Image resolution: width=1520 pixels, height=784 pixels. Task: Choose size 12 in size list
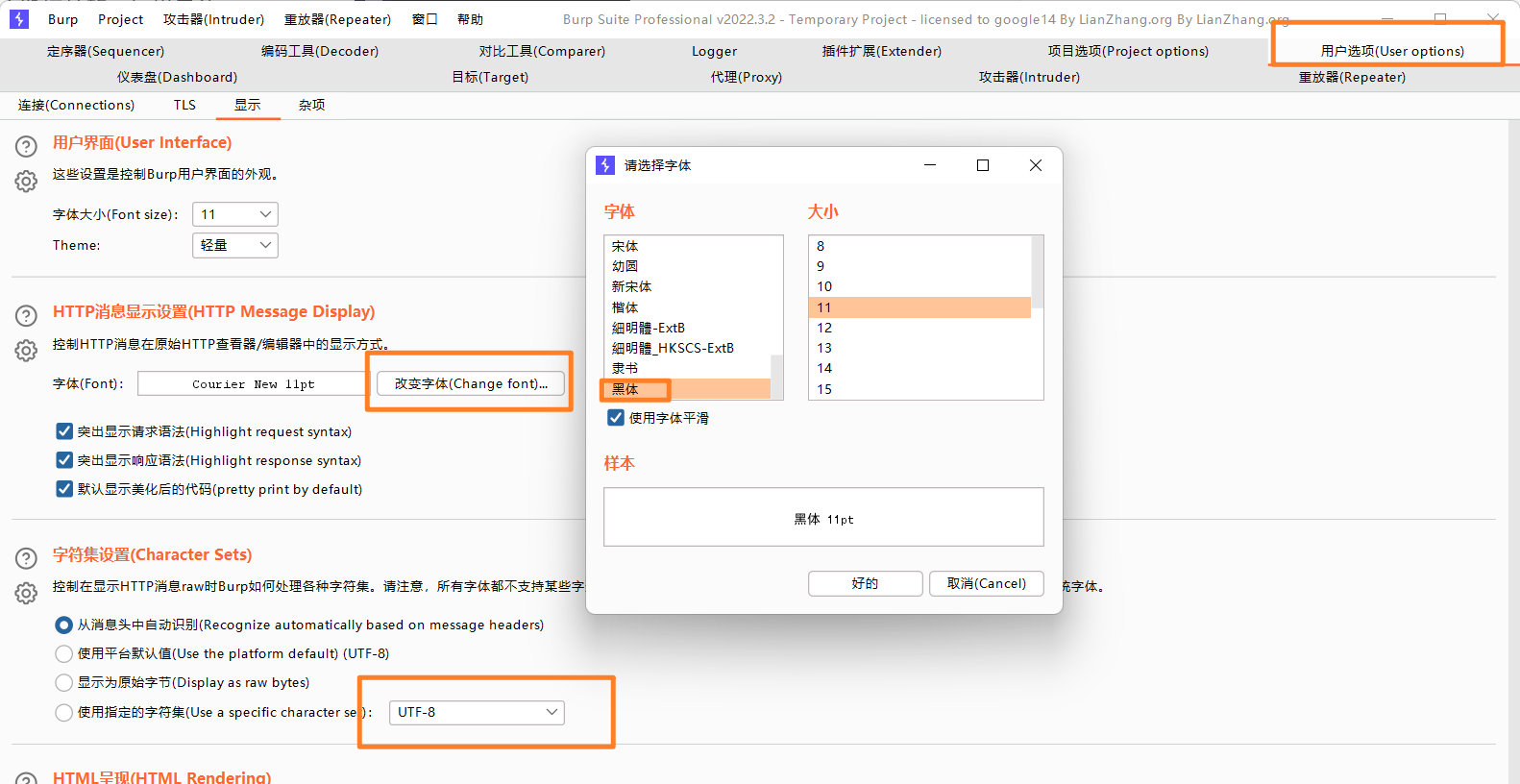click(919, 328)
